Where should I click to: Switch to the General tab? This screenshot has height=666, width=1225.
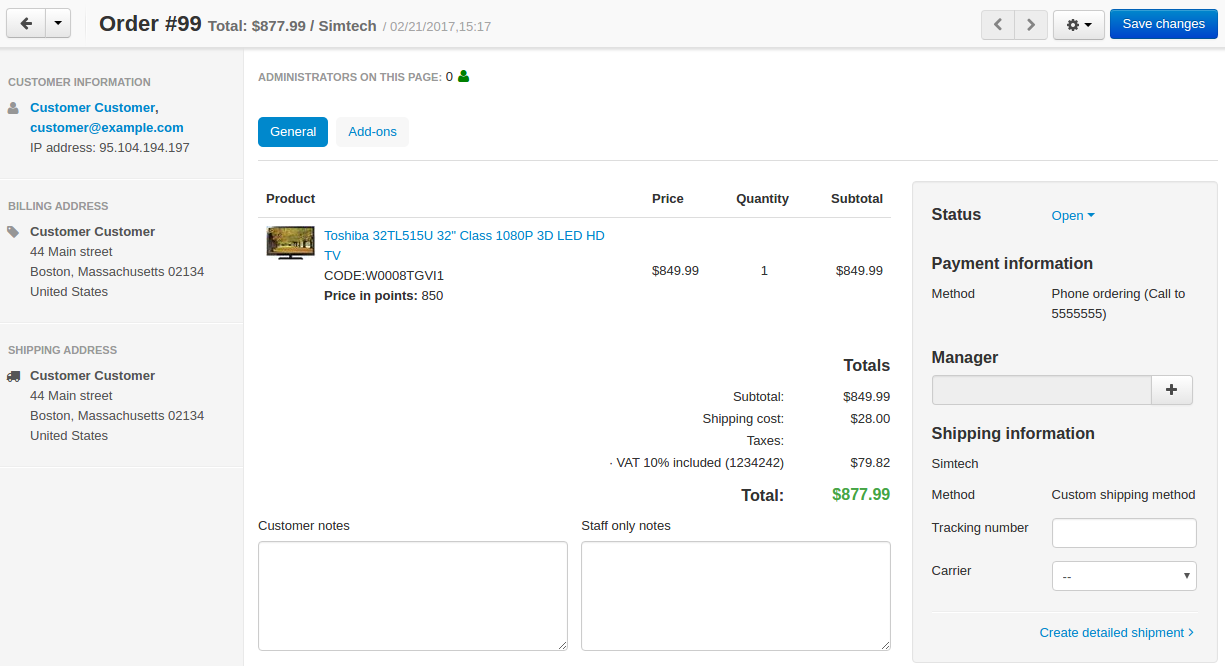tap(293, 132)
